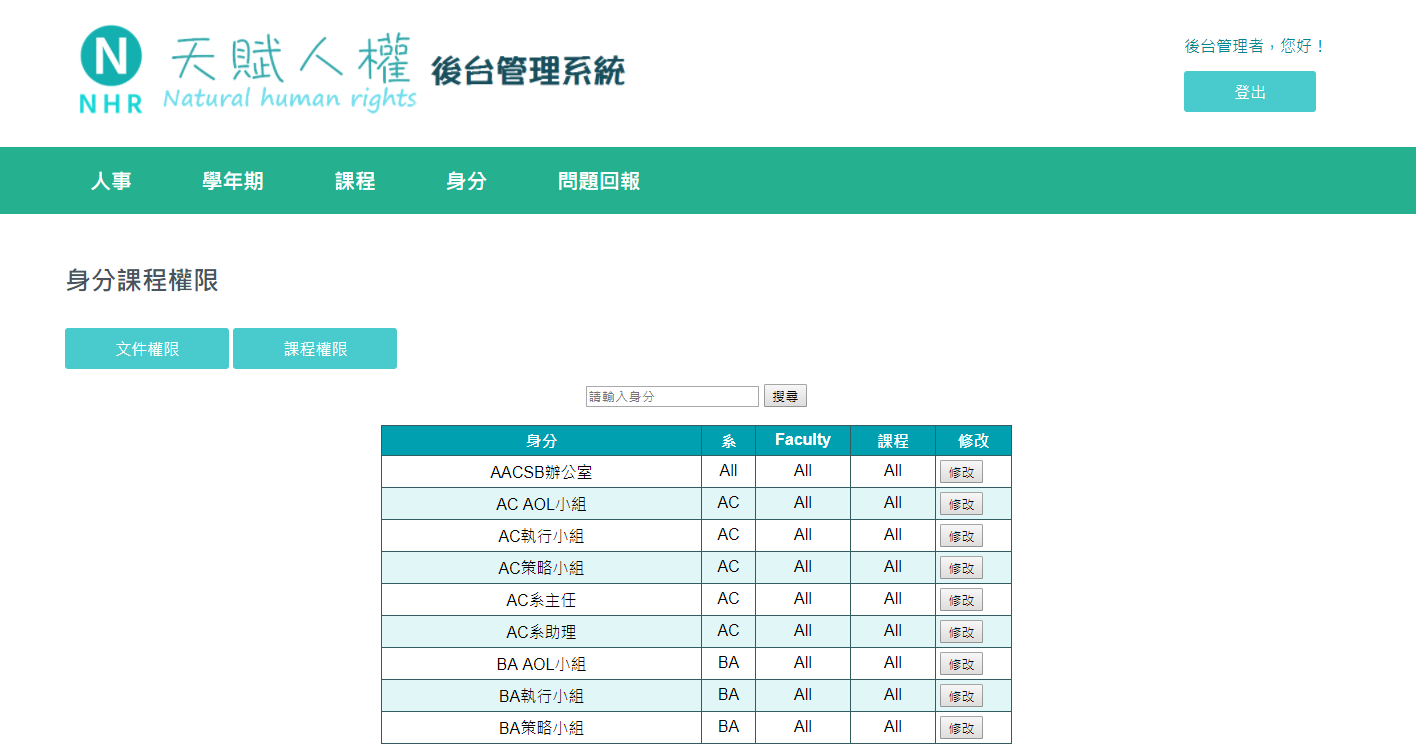Select AC策略小組 identity cell
This screenshot has height=744, width=1416.
point(541,568)
